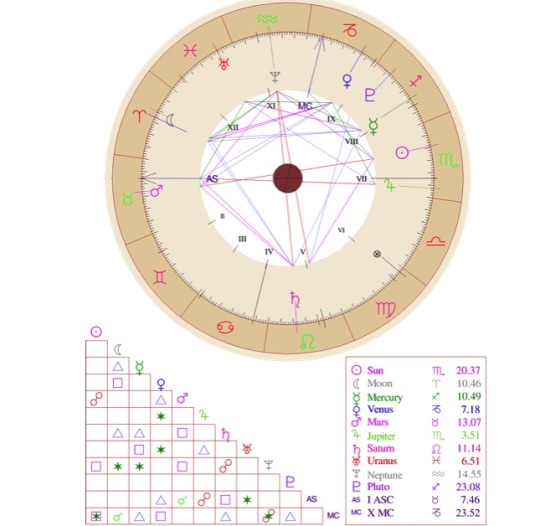Select the 'Jupiter' name in the positions legend
Viewport: 540px width, 526px height.
tap(381, 436)
